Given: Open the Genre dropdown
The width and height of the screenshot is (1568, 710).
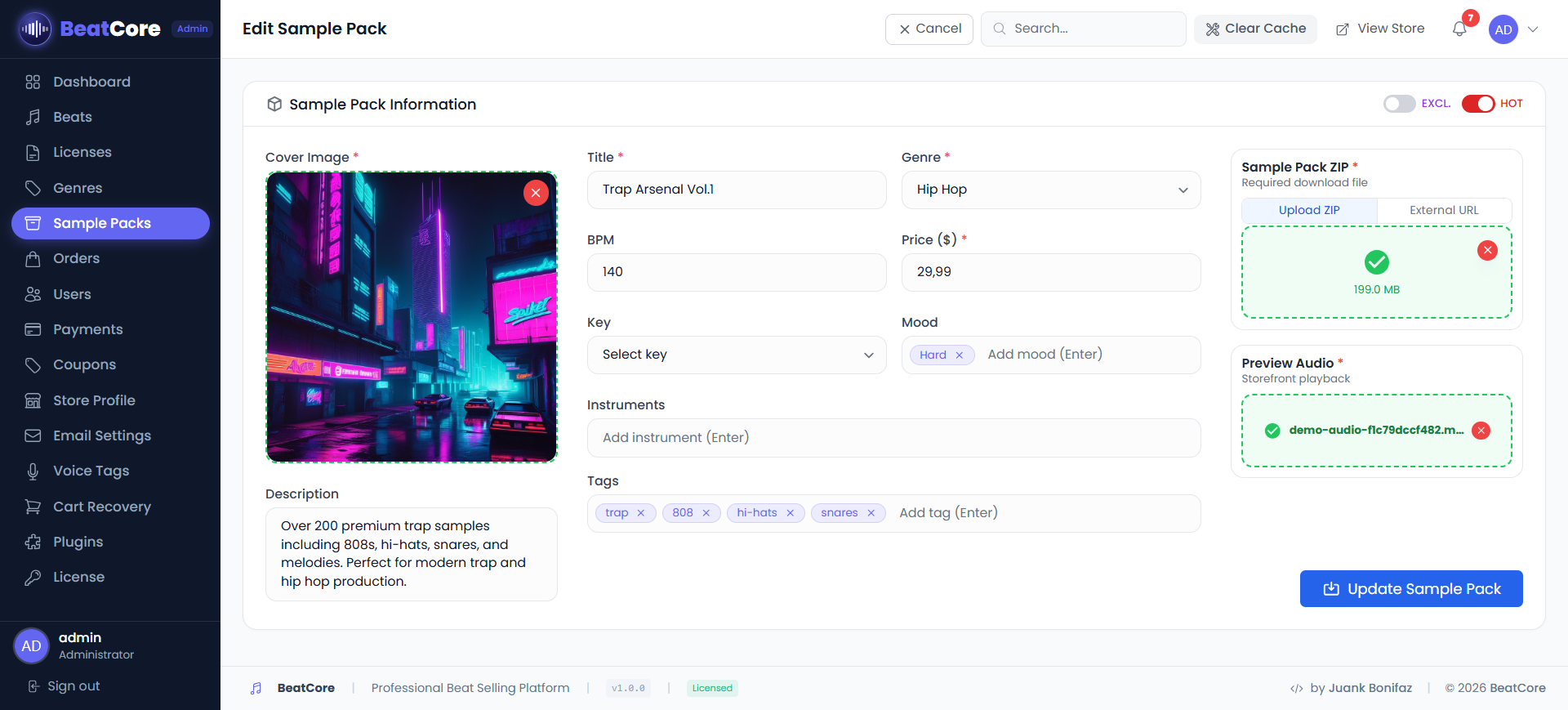Looking at the screenshot, I should (1050, 190).
